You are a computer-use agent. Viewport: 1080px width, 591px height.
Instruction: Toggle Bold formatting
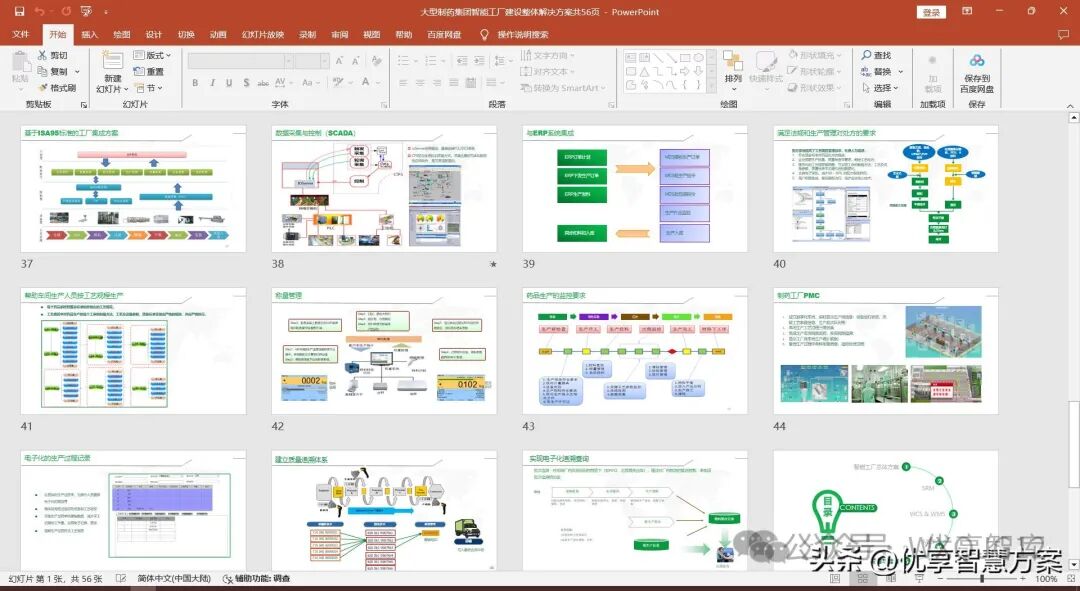coord(195,83)
